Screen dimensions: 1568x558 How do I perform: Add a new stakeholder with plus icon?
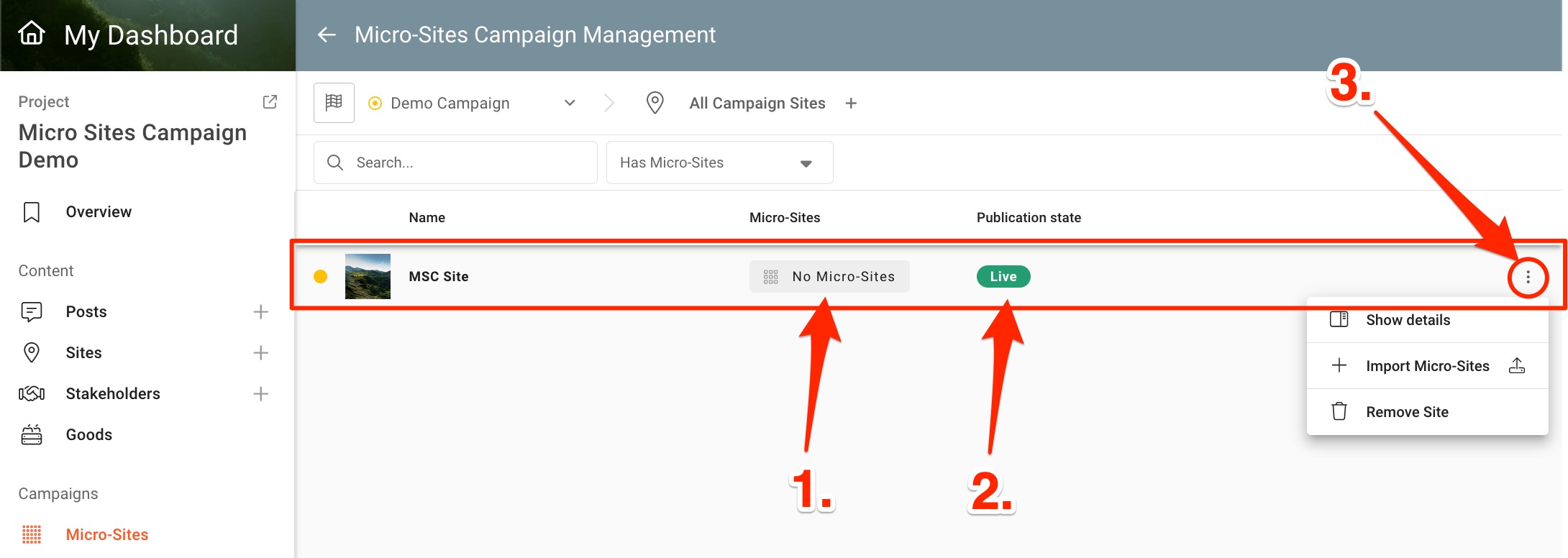[260, 394]
